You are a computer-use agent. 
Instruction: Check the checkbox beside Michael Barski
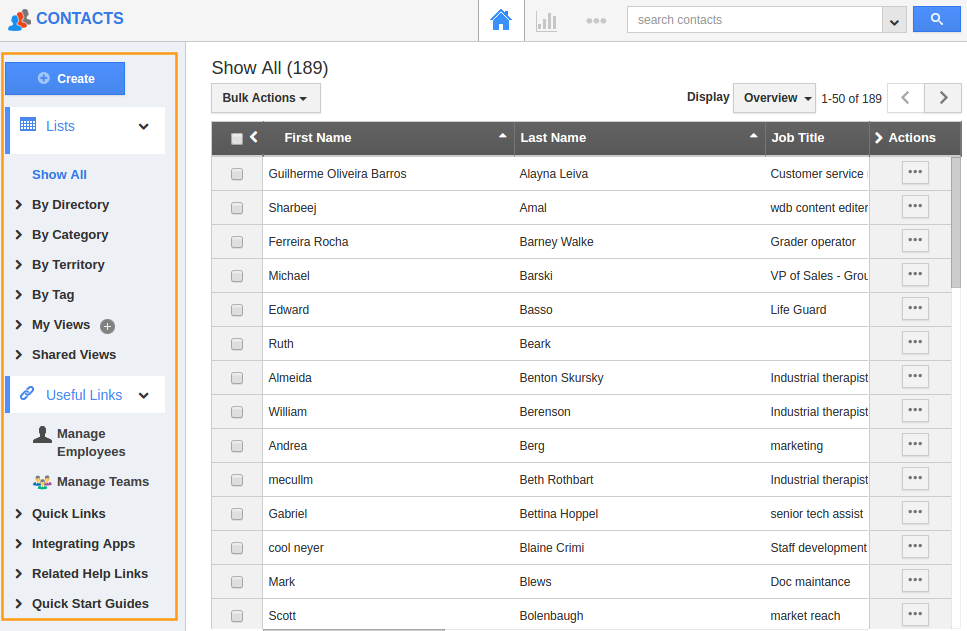236,274
